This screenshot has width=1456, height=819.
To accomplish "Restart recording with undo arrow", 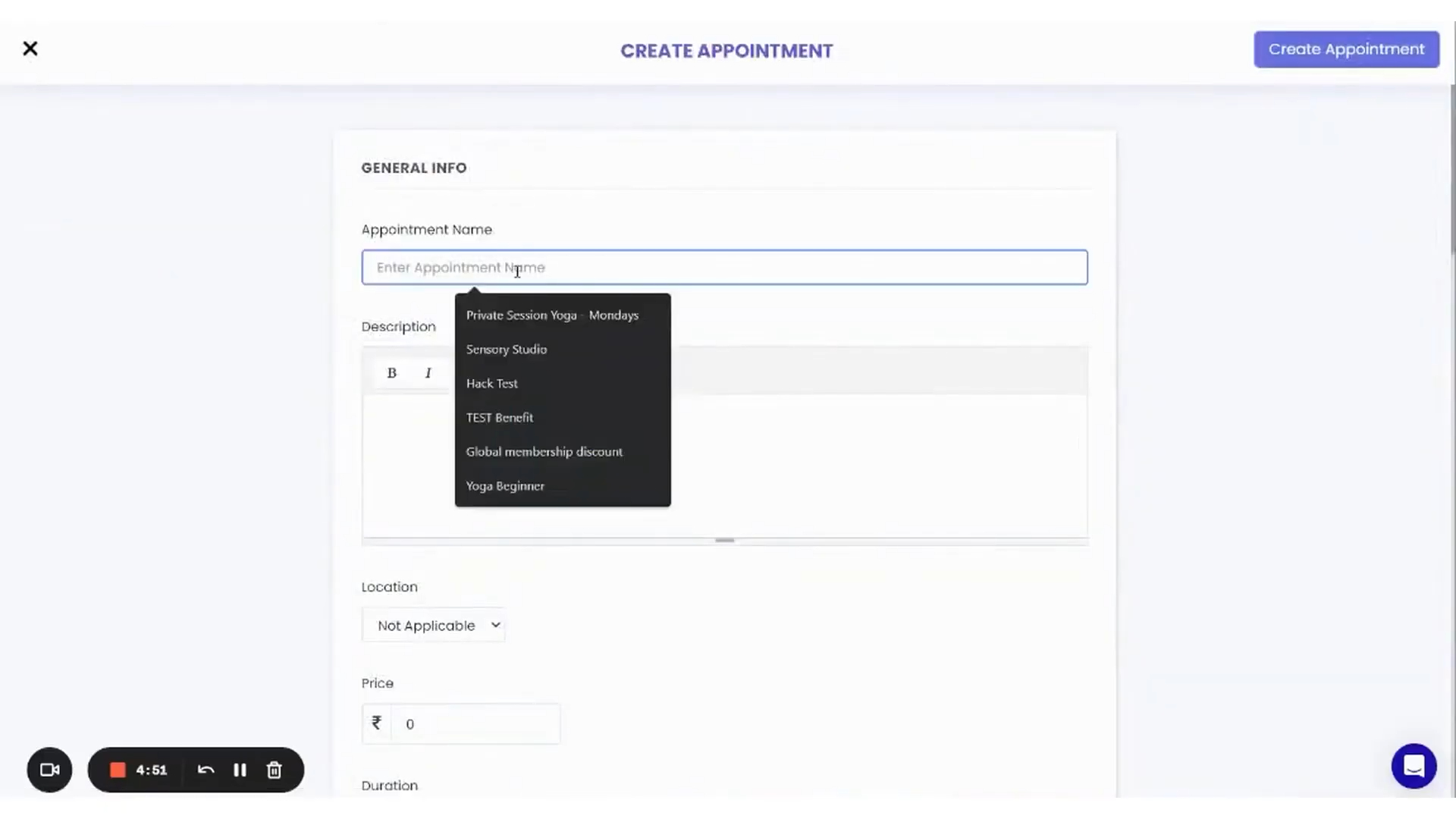I will [x=206, y=770].
